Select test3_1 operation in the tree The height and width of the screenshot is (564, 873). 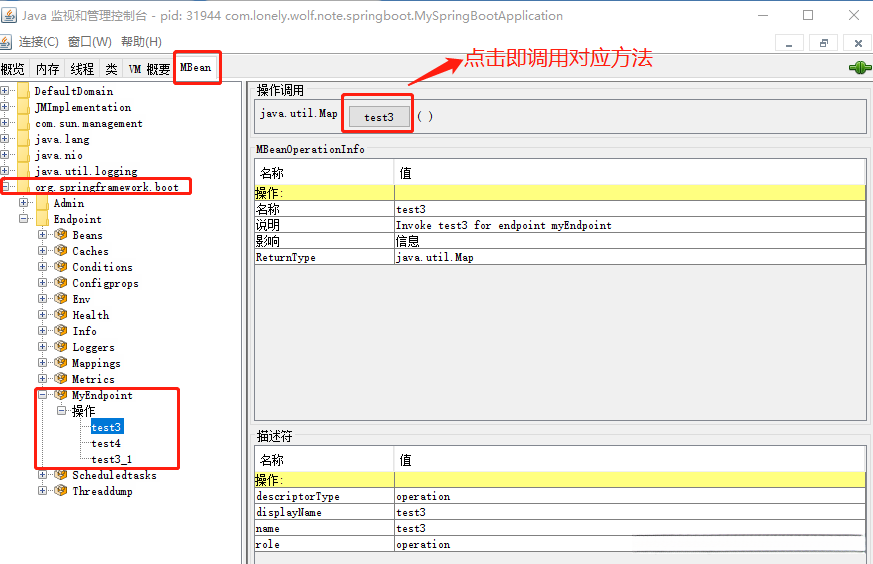click(112, 459)
